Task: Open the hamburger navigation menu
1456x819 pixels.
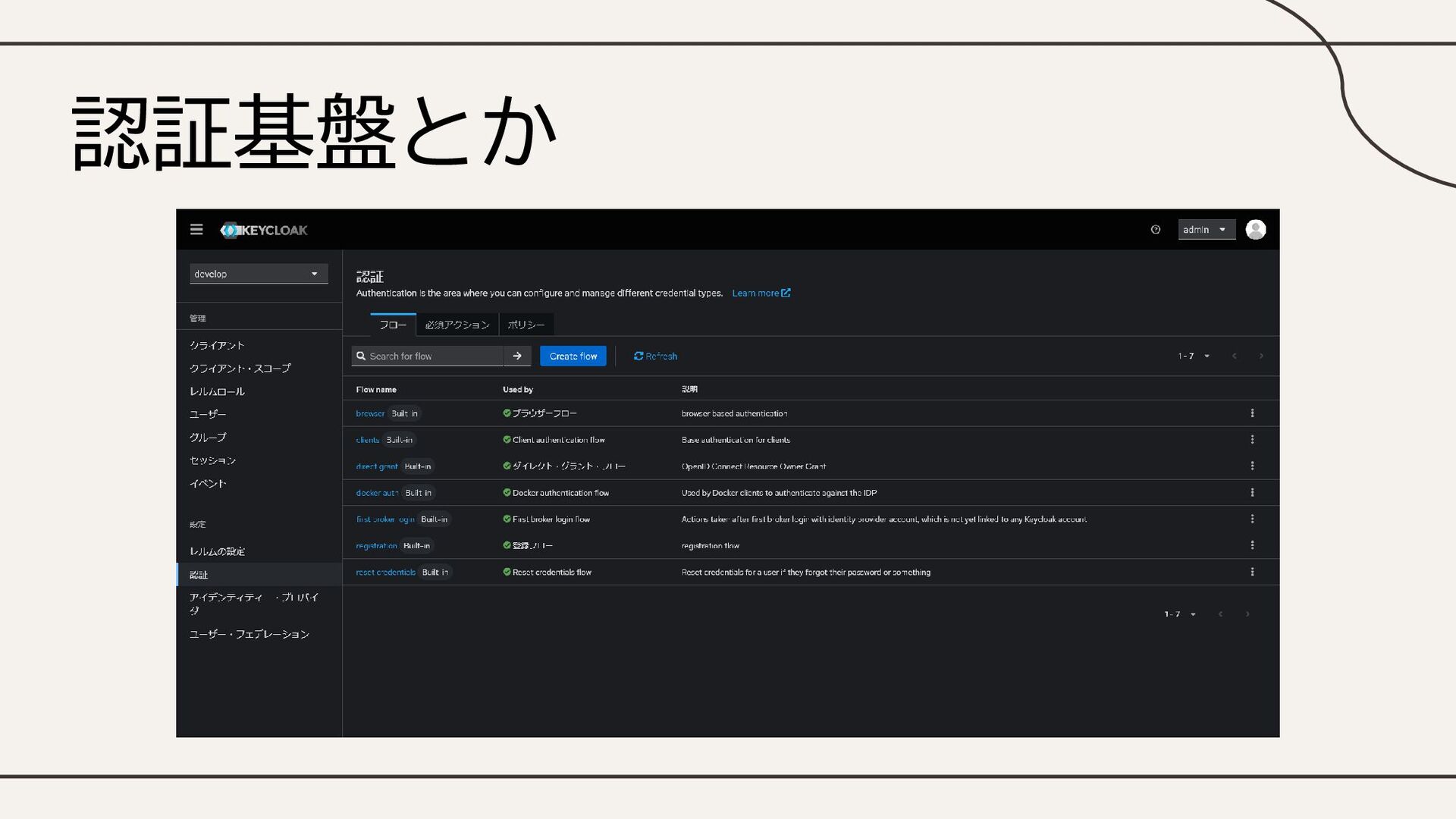Action: 196,229
